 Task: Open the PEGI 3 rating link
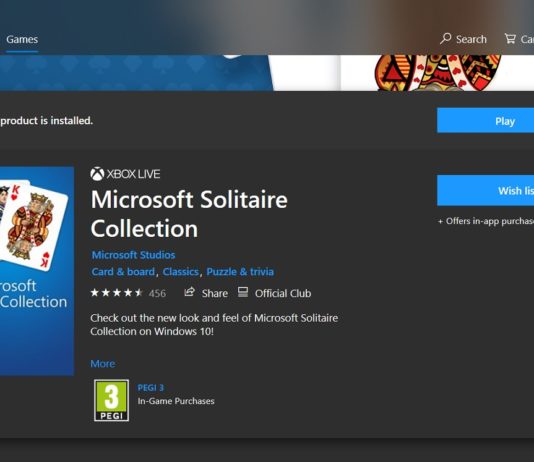151,388
